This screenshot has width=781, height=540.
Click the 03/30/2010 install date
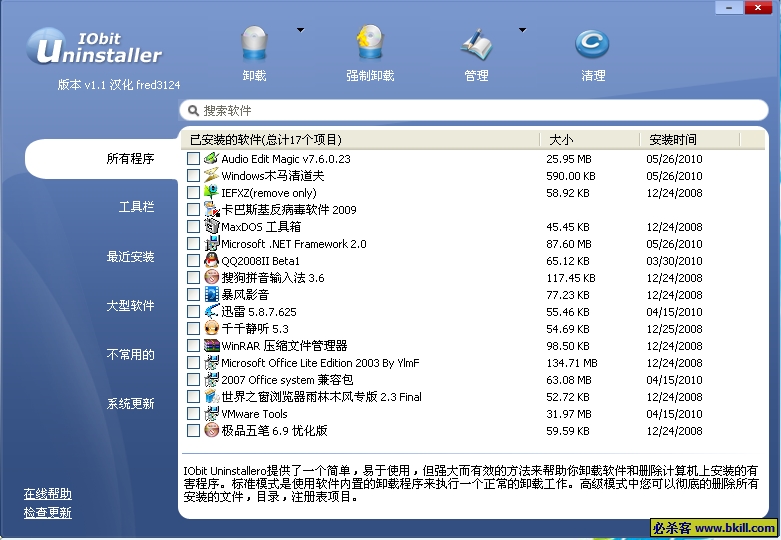[x=674, y=261]
